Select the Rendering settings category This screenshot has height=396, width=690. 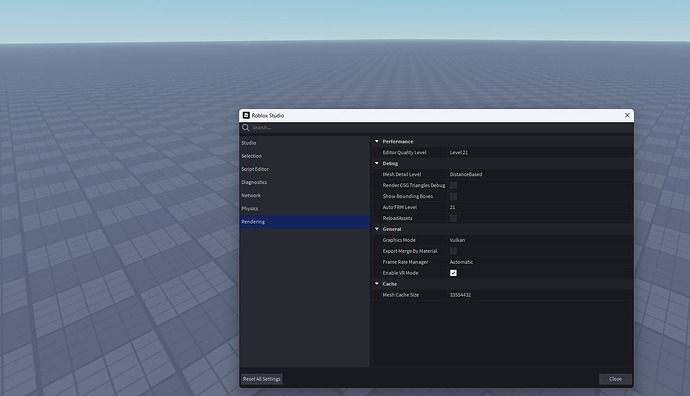pos(305,222)
